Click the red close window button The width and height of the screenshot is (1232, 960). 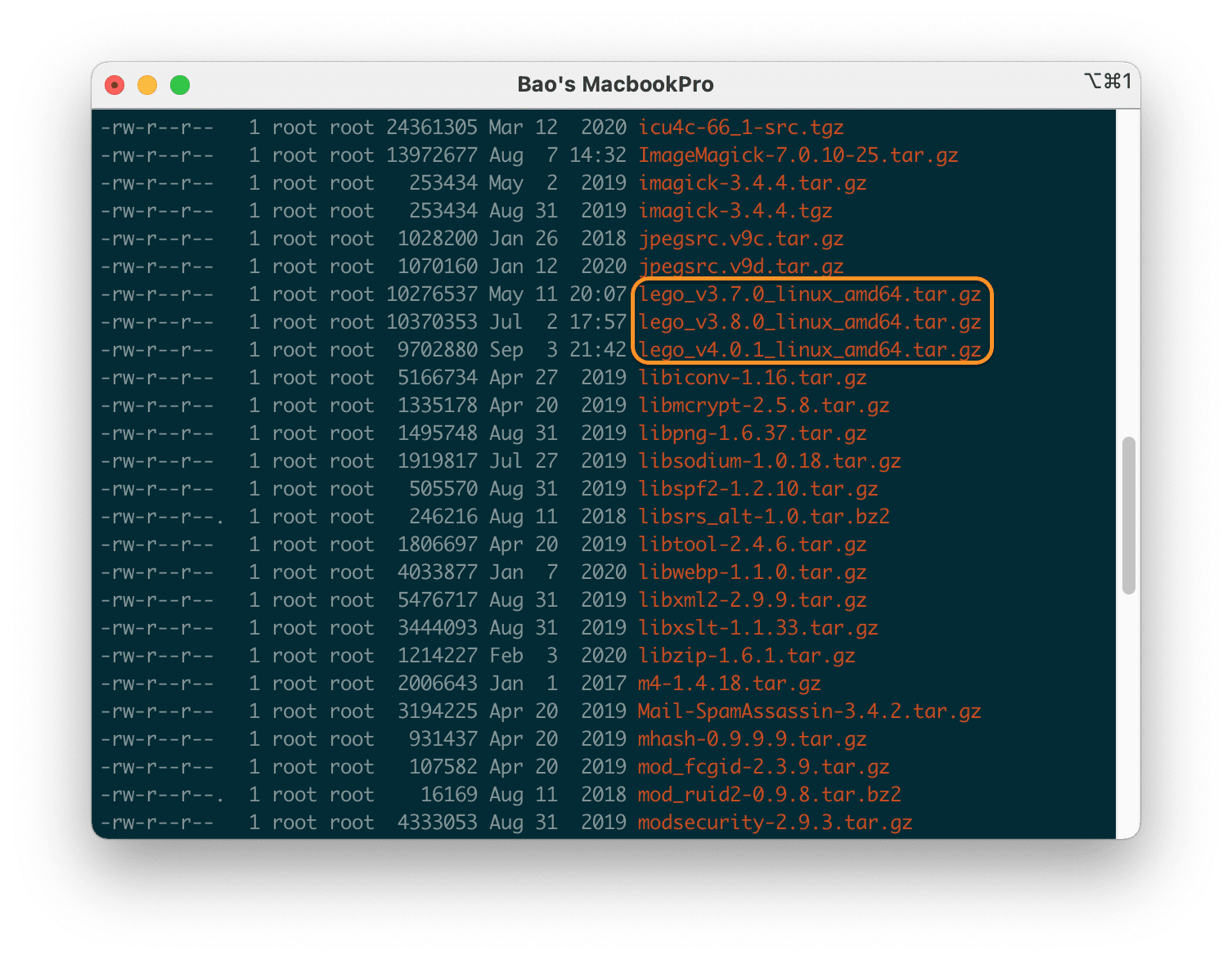point(115,85)
